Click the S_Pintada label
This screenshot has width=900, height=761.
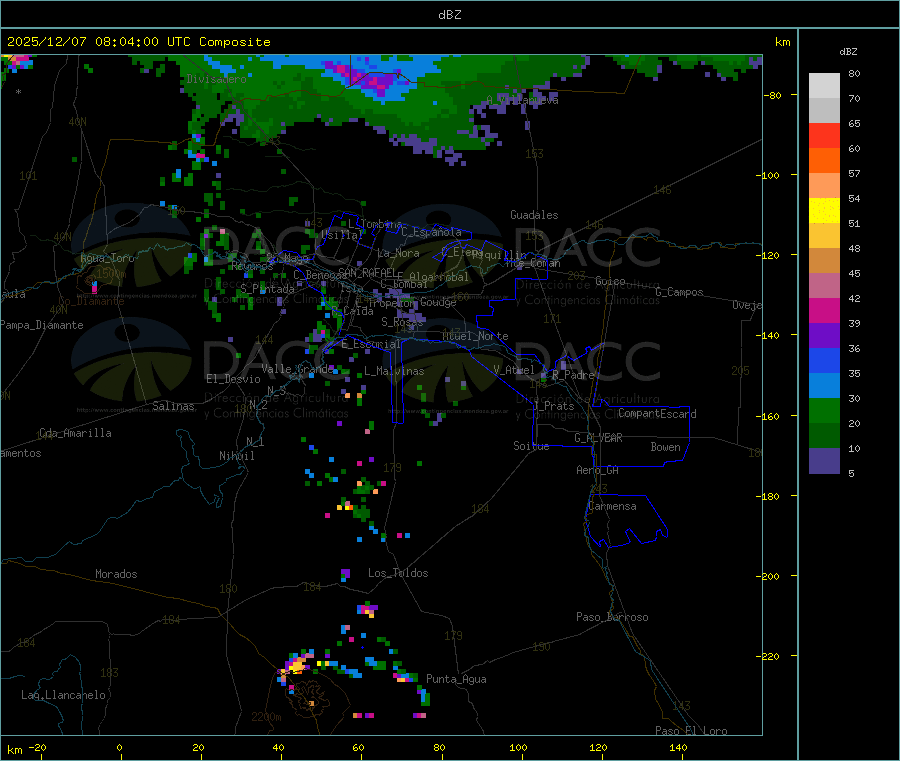267,289
